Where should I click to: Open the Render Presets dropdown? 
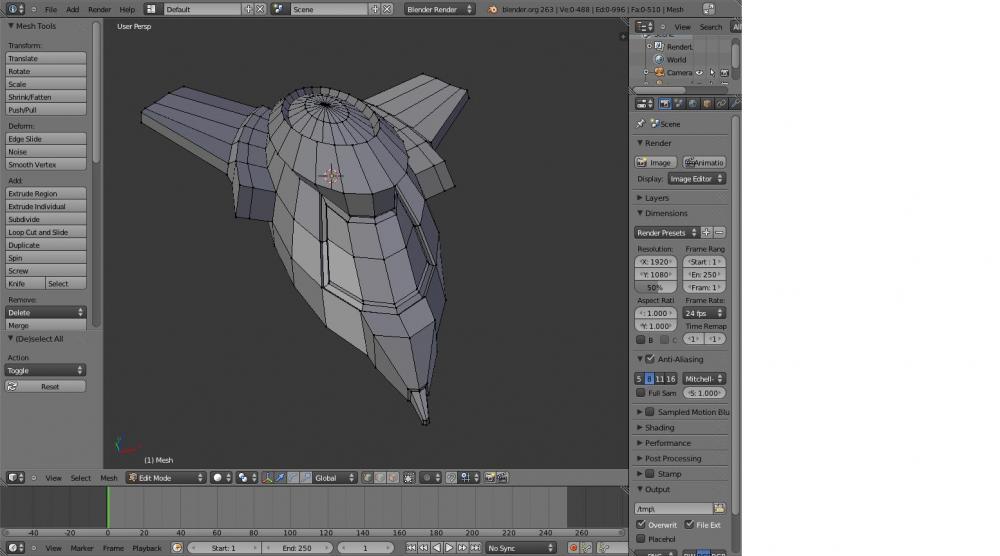[666, 233]
